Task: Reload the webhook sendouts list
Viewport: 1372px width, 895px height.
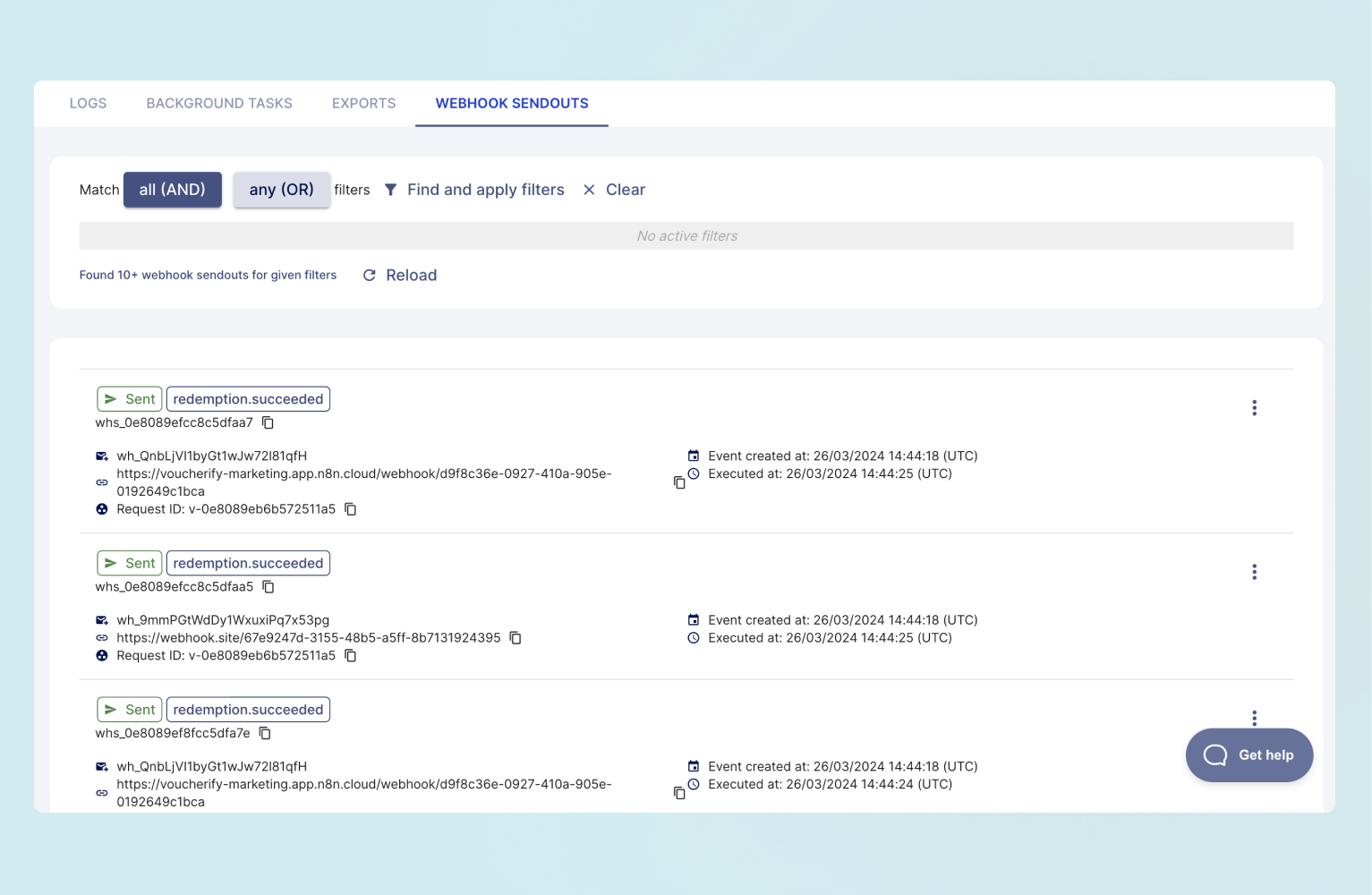Action: (x=400, y=276)
